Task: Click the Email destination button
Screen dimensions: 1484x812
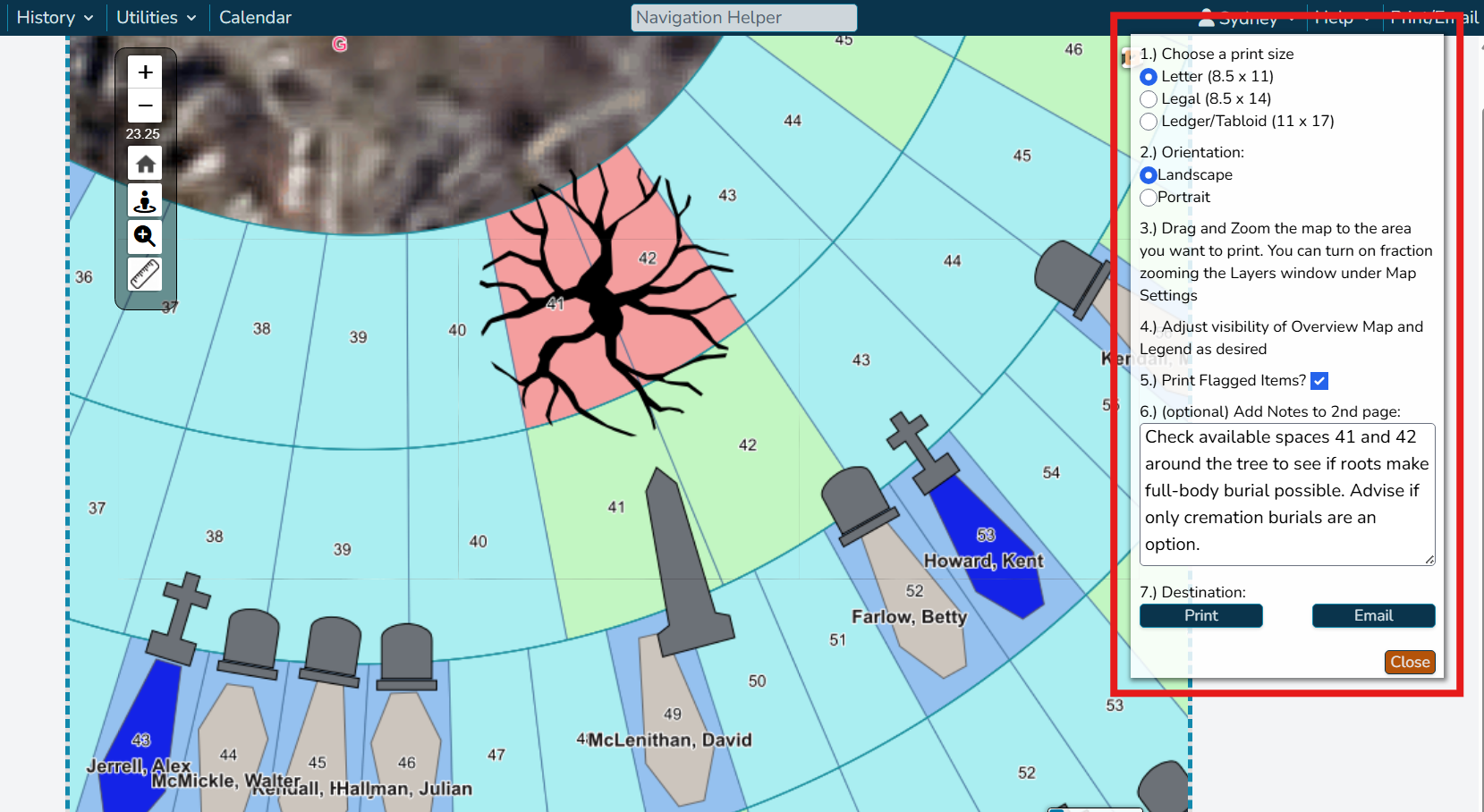Action: point(1373,615)
